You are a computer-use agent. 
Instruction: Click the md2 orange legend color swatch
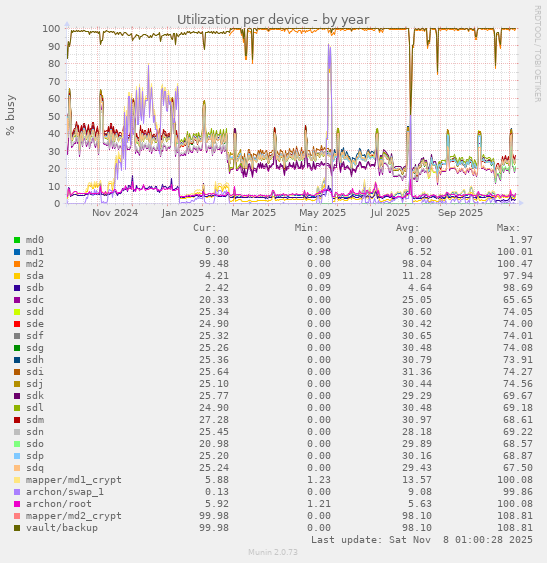pos(17,264)
